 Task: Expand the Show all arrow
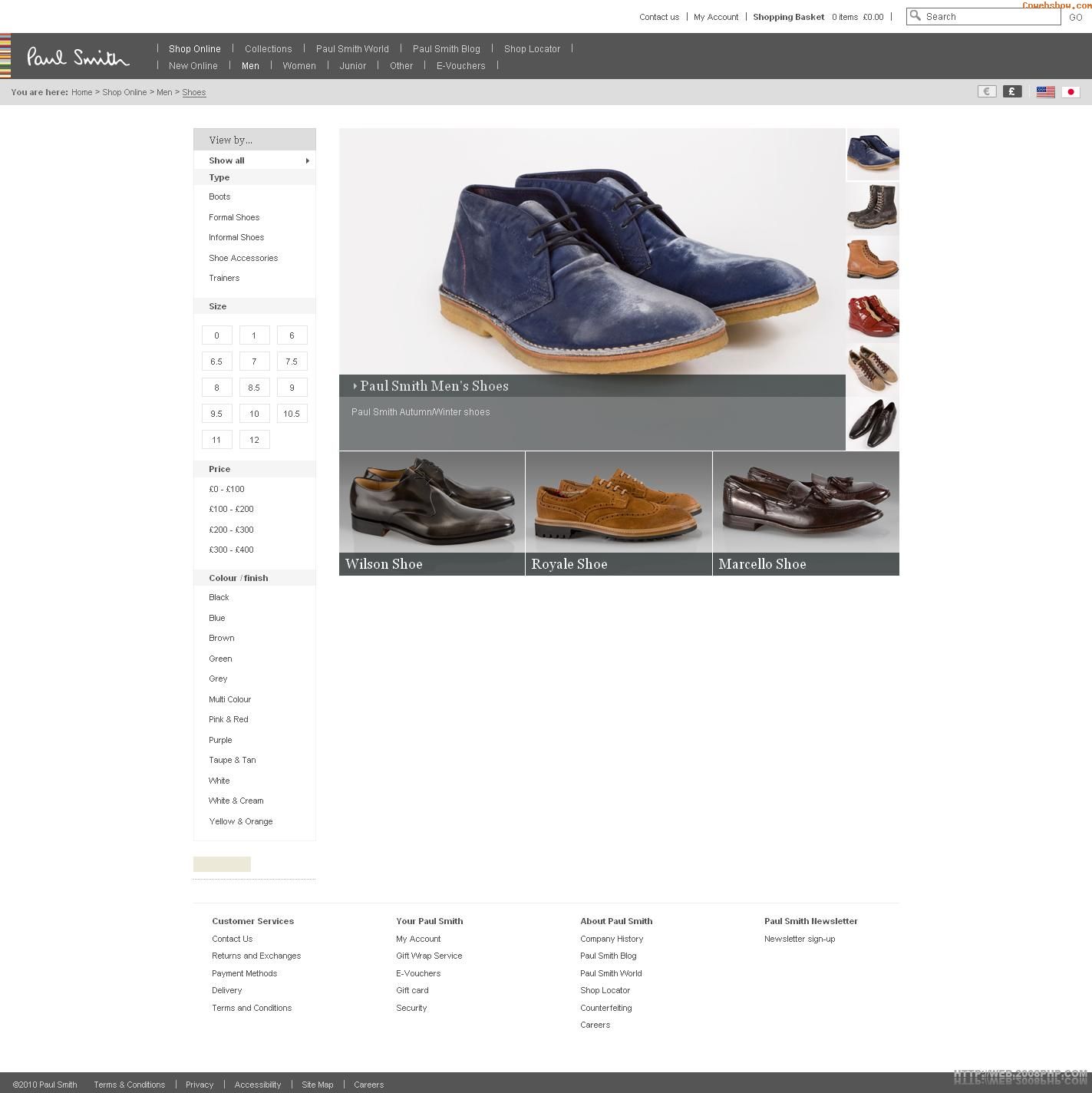tap(308, 160)
